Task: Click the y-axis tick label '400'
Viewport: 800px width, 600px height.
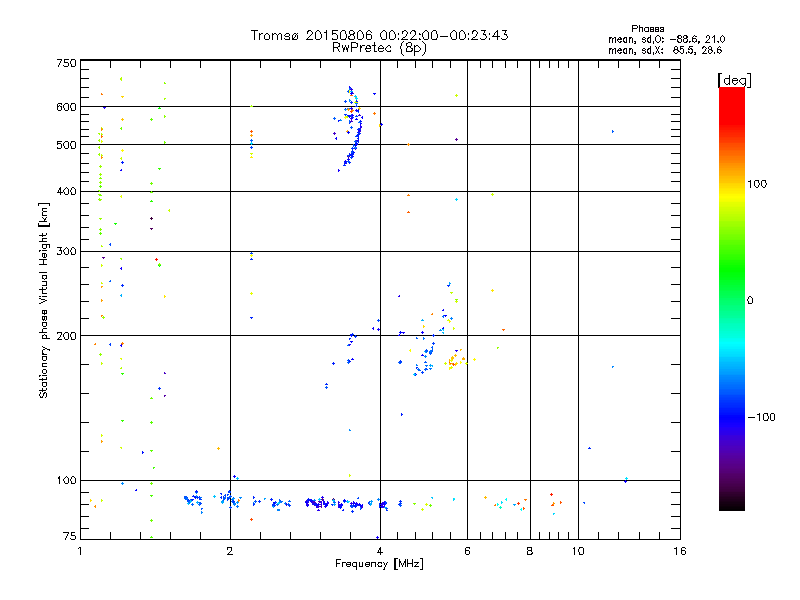Action: 66,191
